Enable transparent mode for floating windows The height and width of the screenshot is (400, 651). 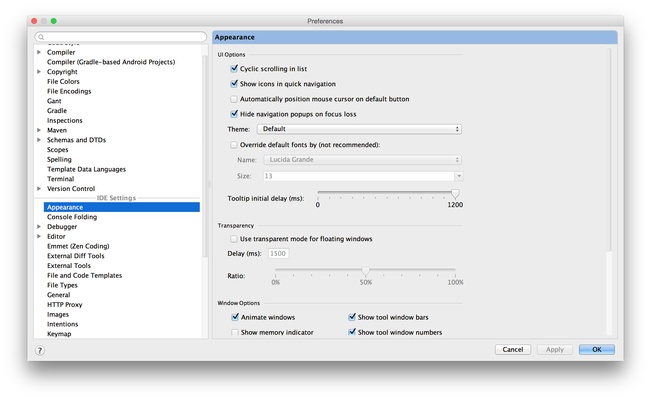(x=234, y=239)
